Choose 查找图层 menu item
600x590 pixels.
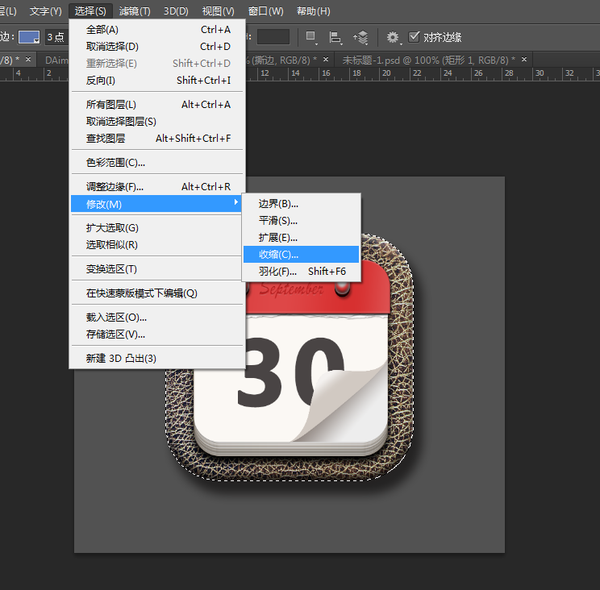(157, 138)
